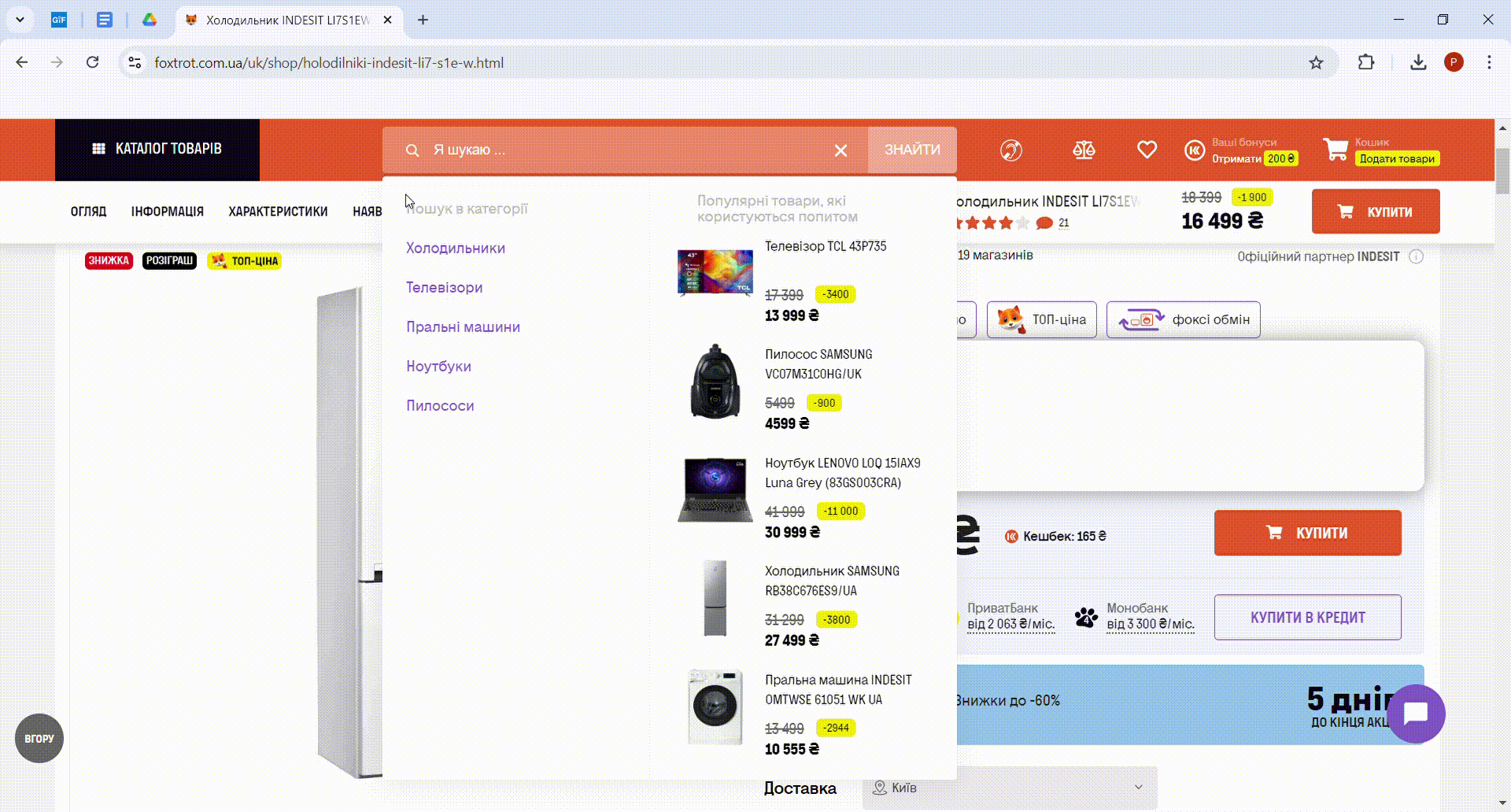The height and width of the screenshot is (812, 1511).
Task: Switch to the ХАРАКТЕРИСТИКИ tab
Action: [x=278, y=212]
